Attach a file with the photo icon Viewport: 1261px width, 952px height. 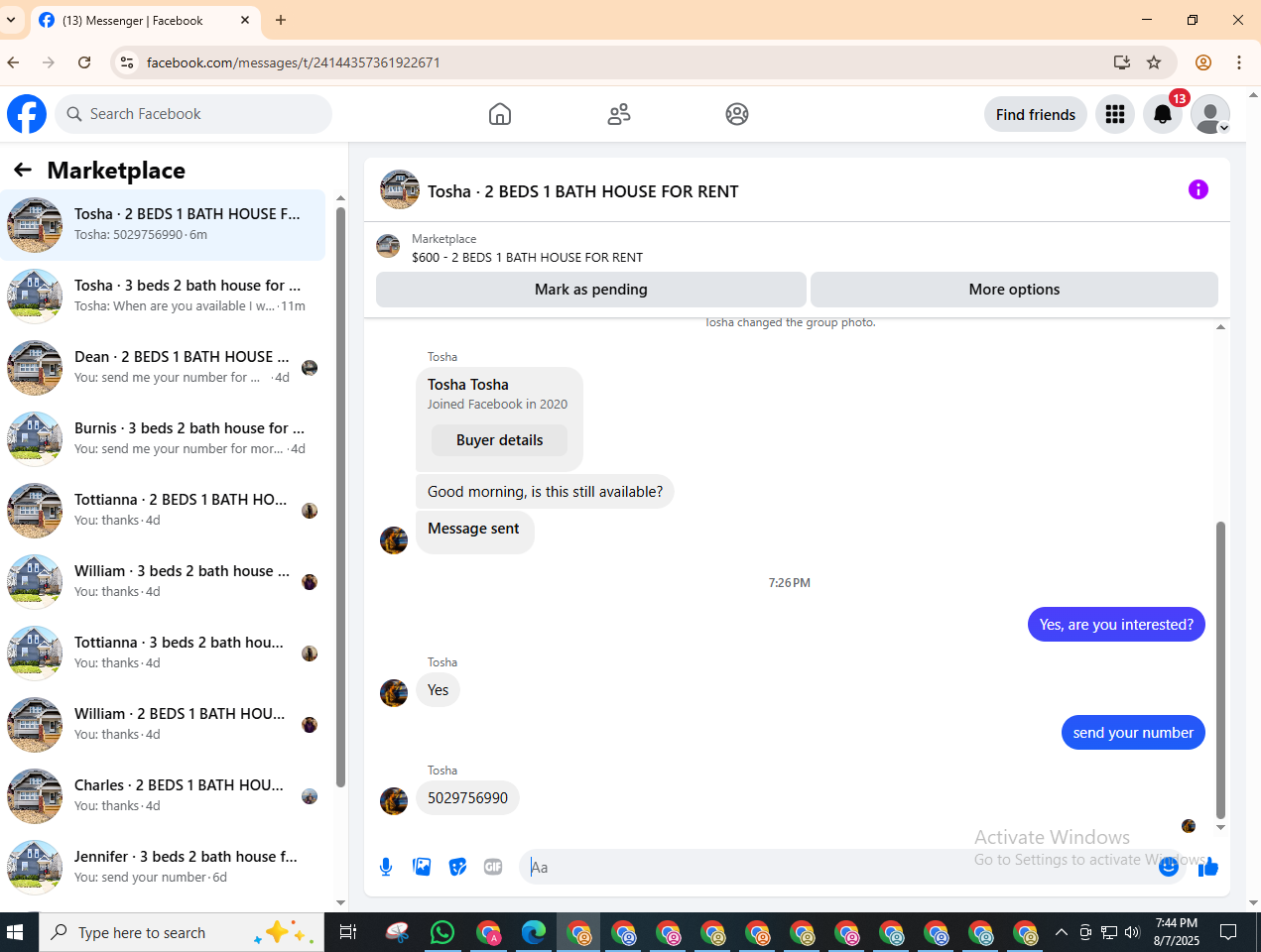(x=422, y=867)
